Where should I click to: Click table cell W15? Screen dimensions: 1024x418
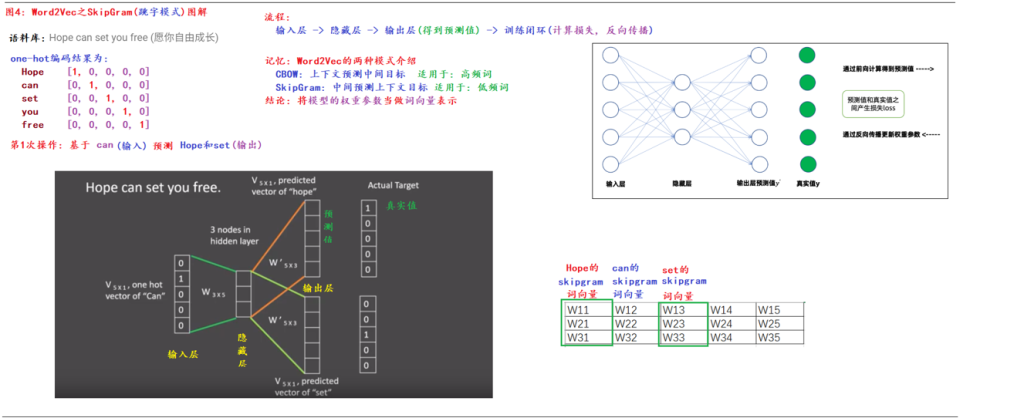780,310
